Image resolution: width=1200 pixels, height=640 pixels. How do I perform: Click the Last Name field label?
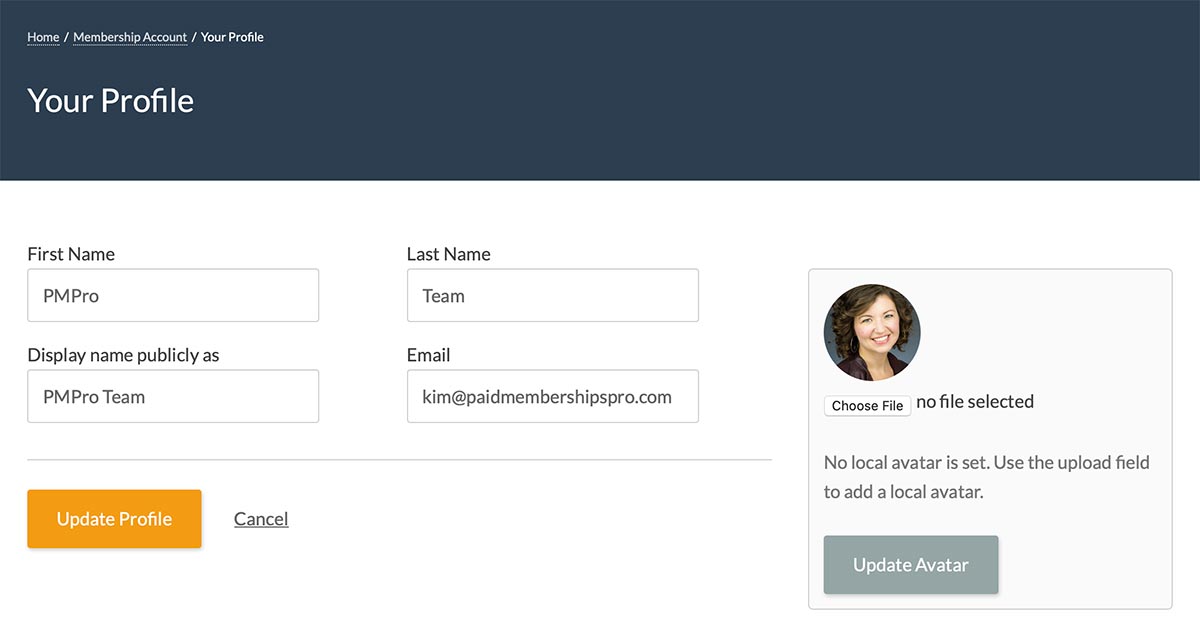[x=448, y=254]
